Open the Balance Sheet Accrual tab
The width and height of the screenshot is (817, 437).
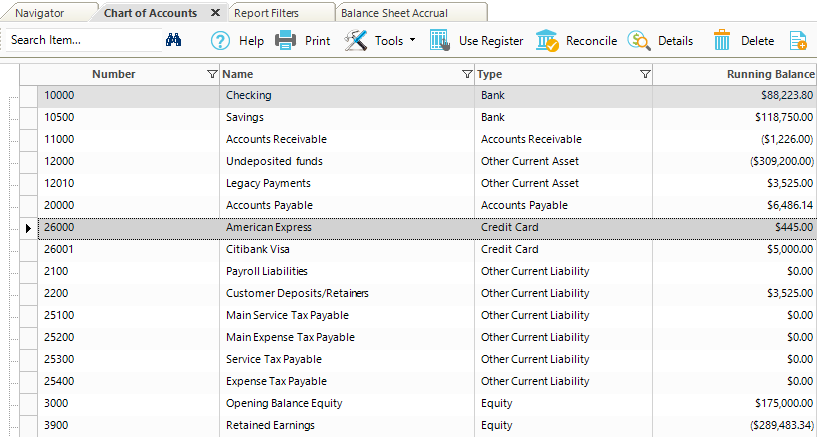tap(394, 13)
